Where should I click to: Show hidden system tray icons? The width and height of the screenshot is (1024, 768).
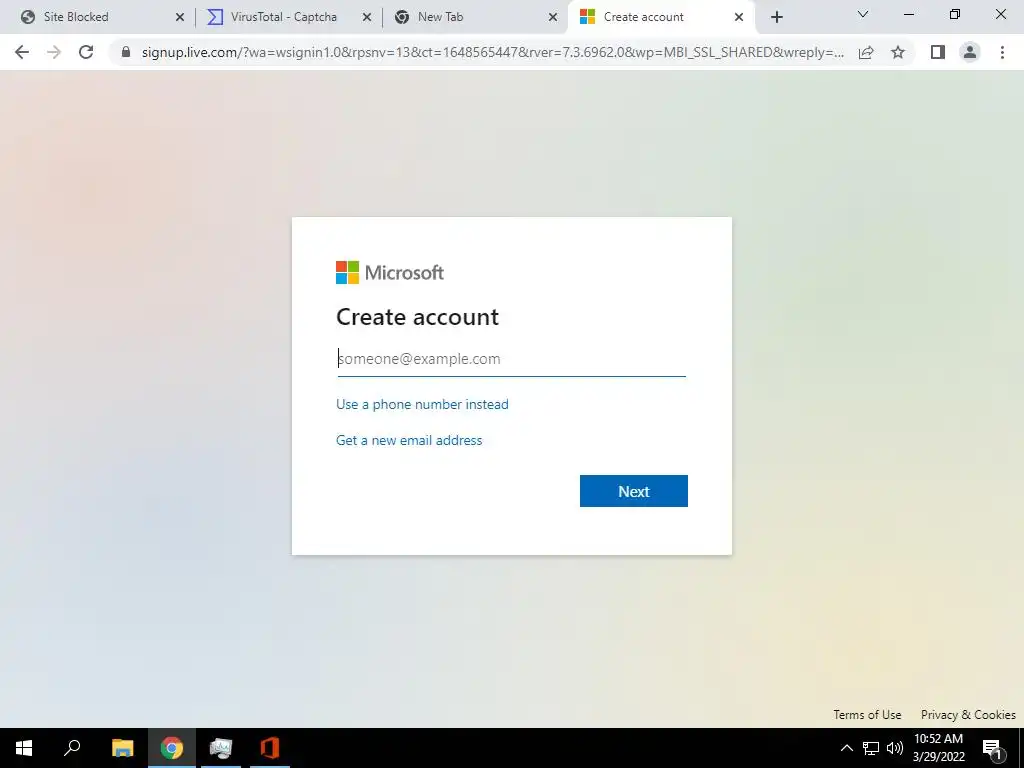tap(846, 748)
